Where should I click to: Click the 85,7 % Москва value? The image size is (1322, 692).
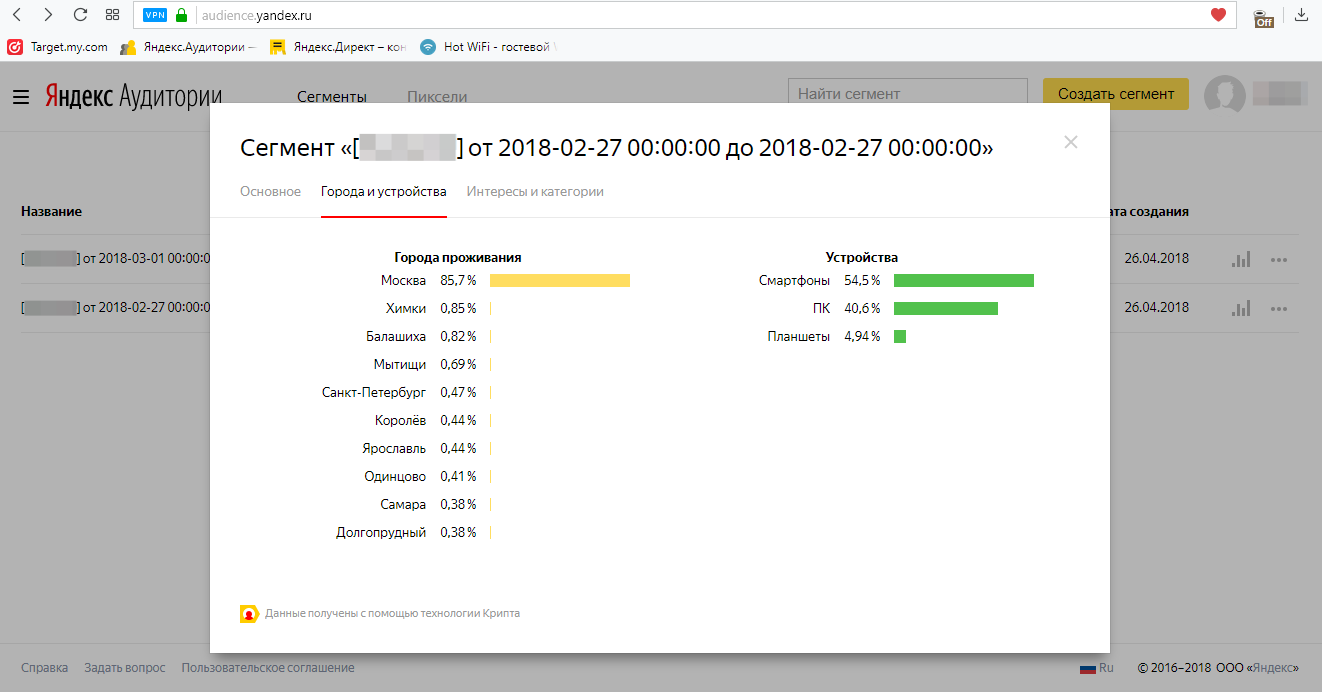(x=458, y=280)
